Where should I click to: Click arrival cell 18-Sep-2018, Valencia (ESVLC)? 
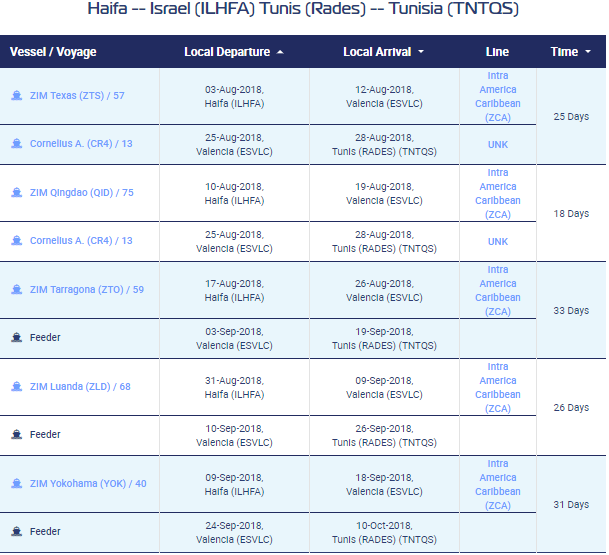click(384, 485)
